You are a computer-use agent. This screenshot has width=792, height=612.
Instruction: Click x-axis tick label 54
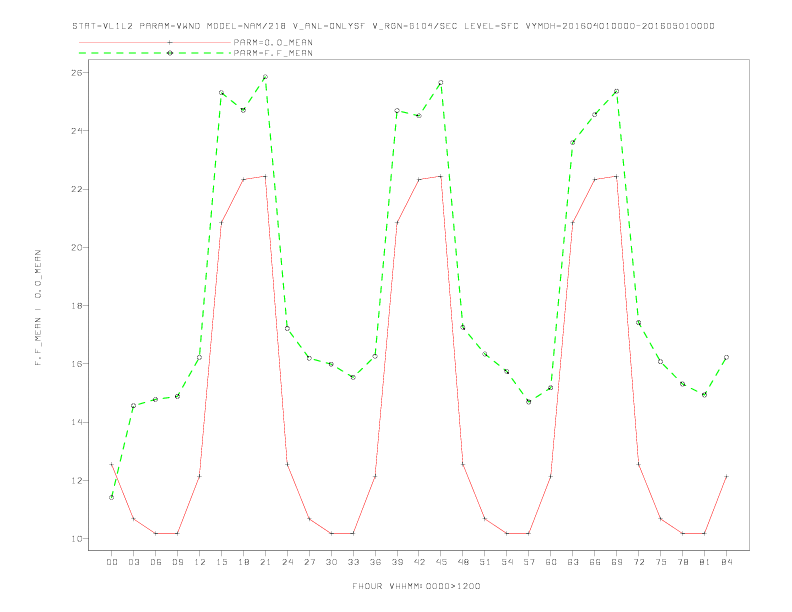coord(507,562)
